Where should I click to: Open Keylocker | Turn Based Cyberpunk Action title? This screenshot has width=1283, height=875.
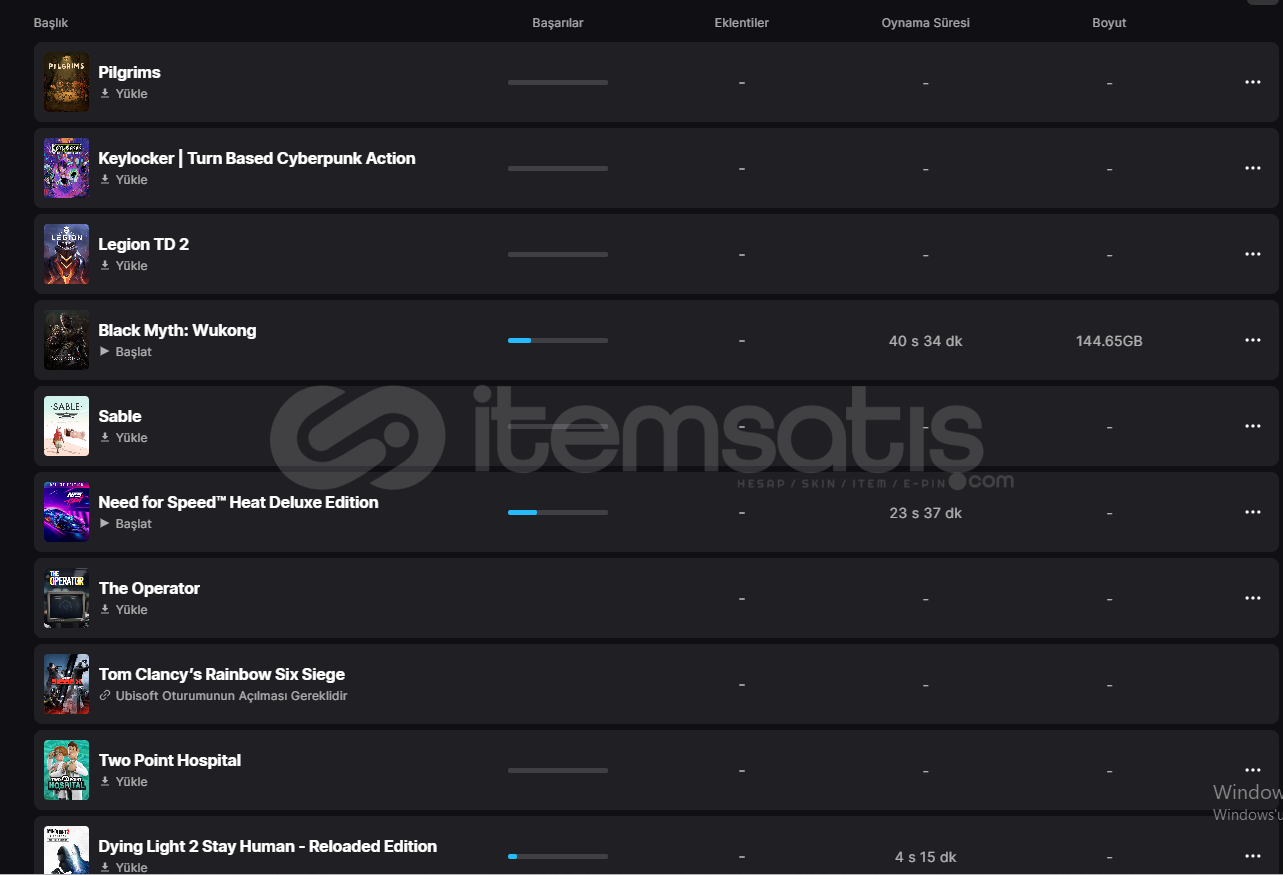tap(257, 158)
